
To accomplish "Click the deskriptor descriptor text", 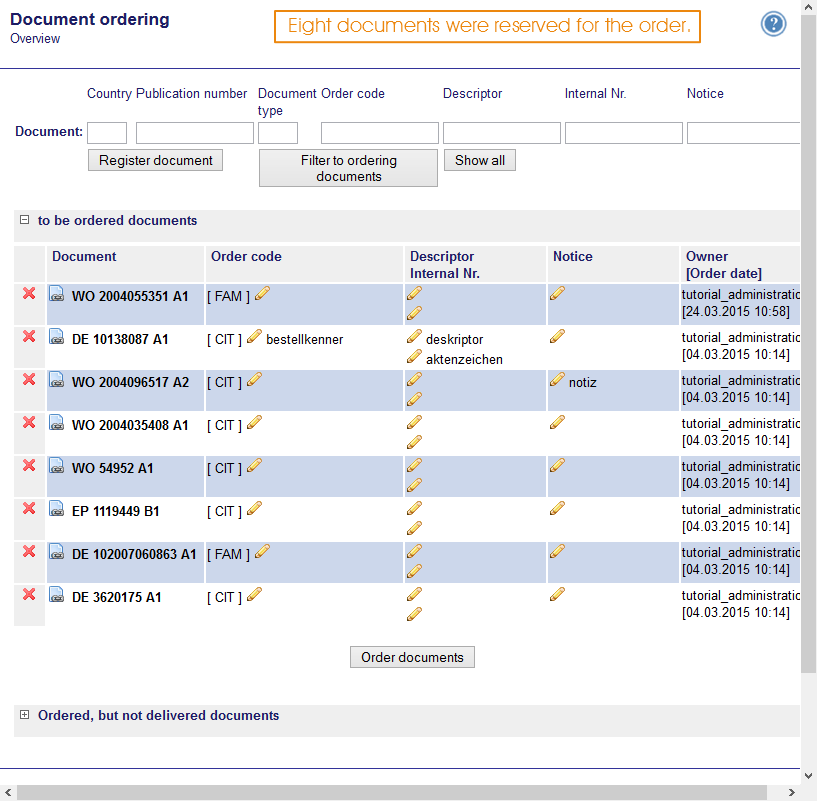I will pos(454,340).
